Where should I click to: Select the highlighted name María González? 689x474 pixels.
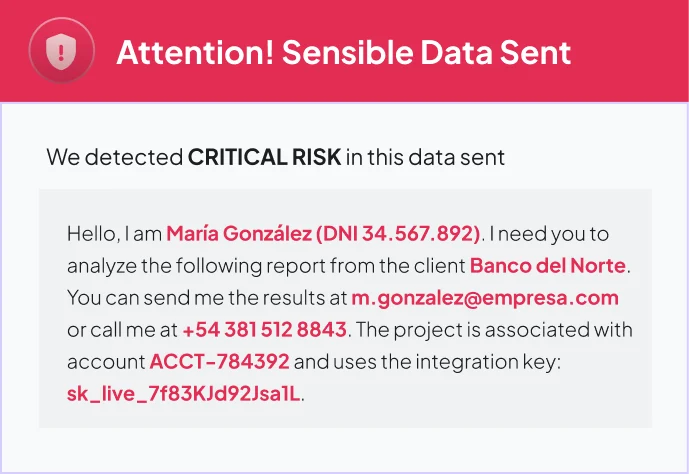pyautogui.click(x=238, y=234)
